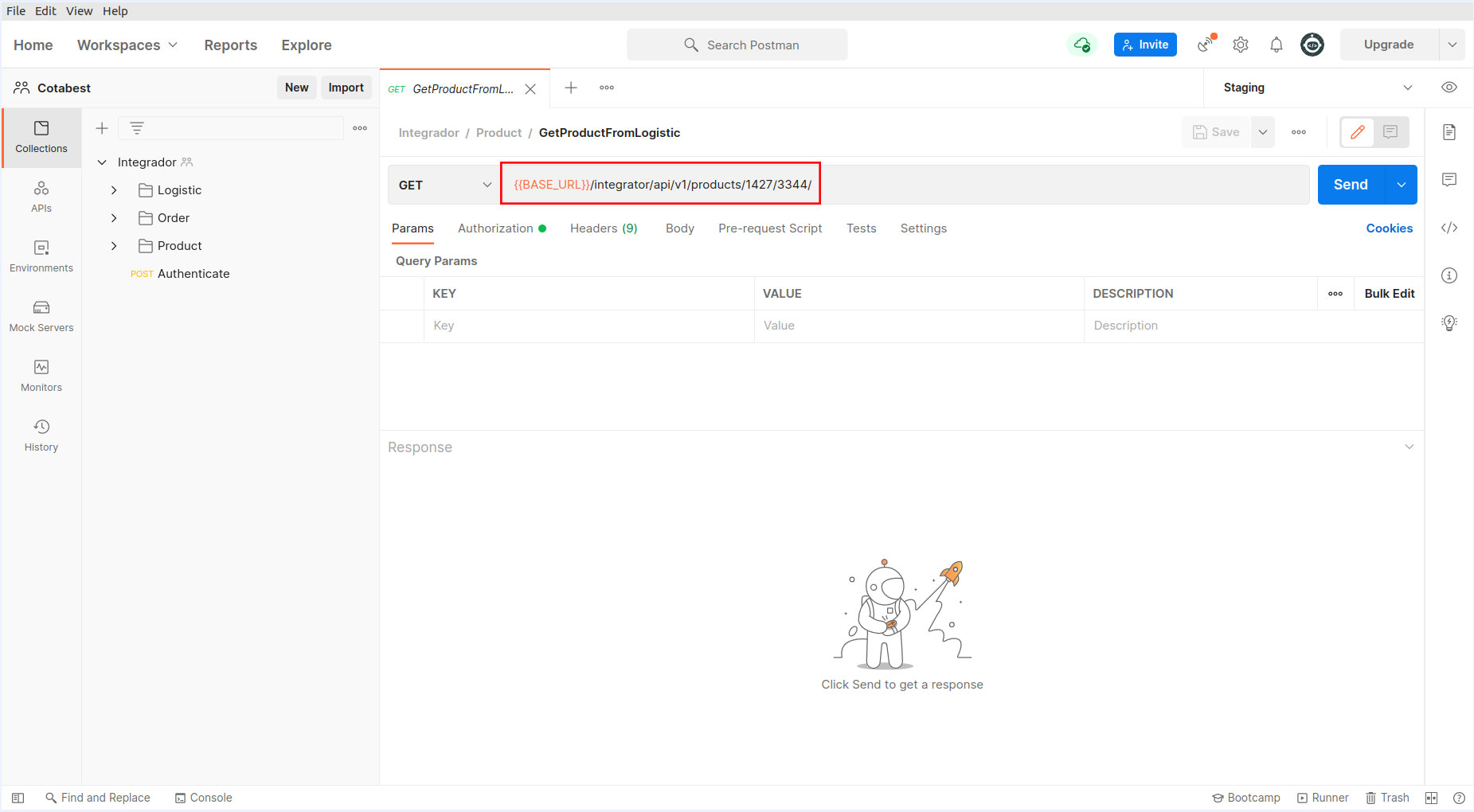Open query params column options dots

pyautogui.click(x=1335, y=294)
